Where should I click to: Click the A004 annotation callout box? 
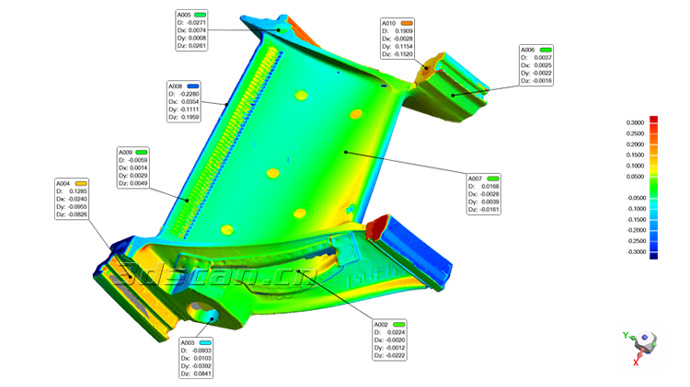pyautogui.click(x=71, y=199)
